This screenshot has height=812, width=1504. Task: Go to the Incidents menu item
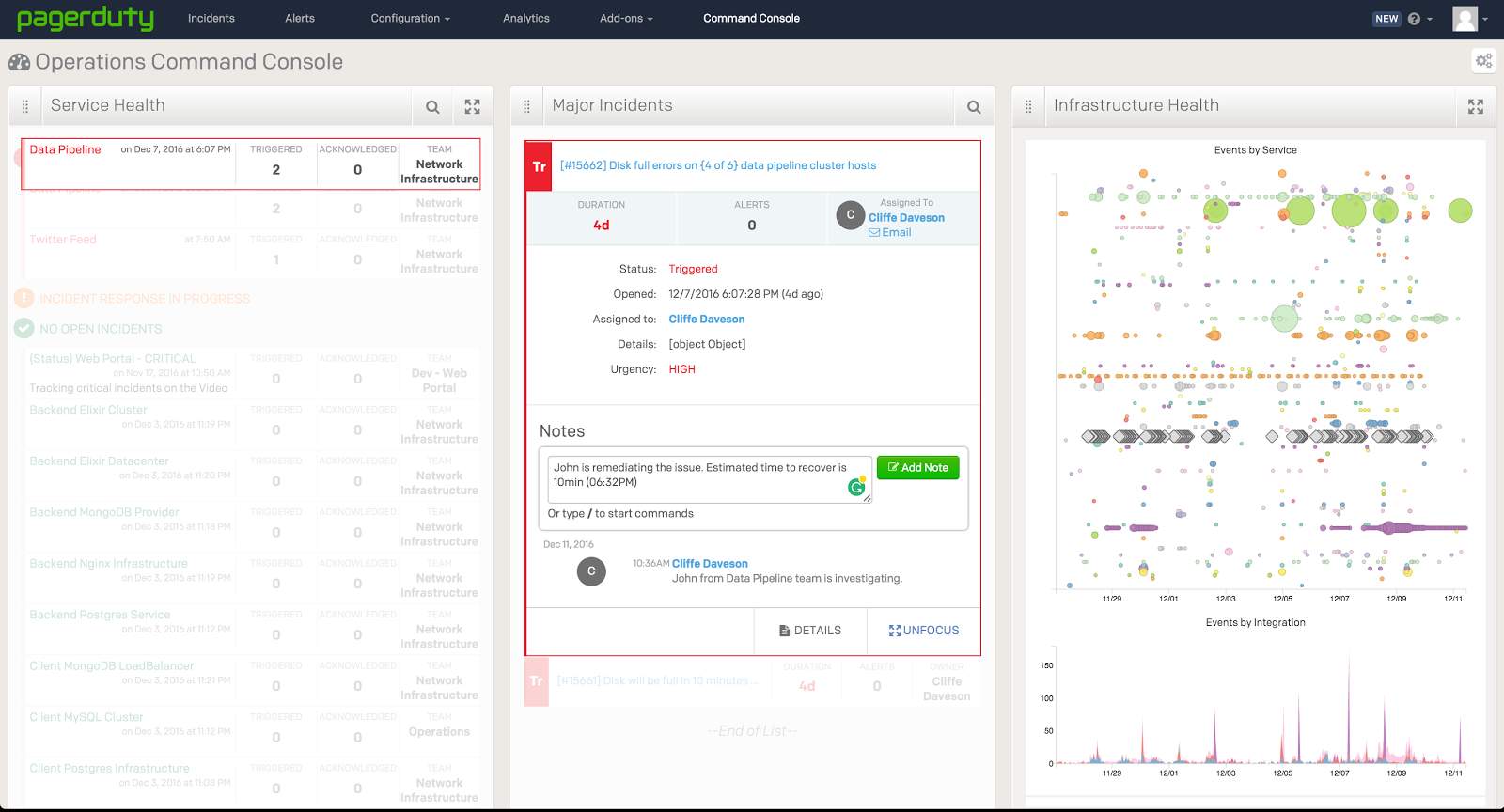click(211, 18)
